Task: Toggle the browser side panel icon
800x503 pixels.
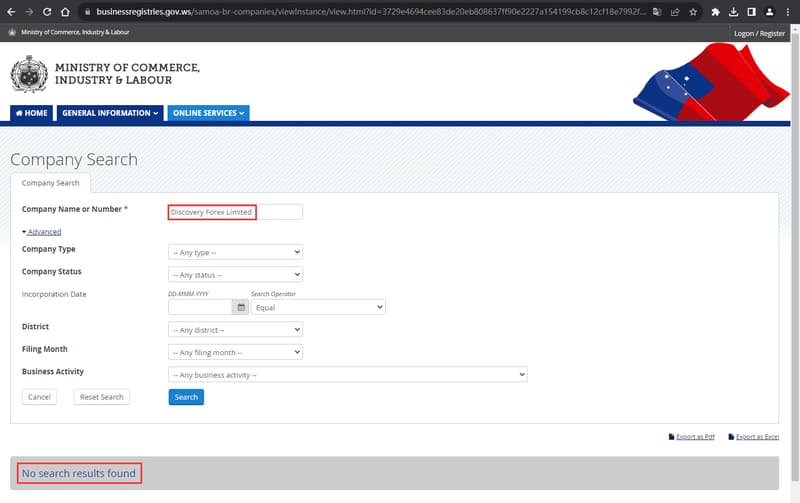Action: 751,12
